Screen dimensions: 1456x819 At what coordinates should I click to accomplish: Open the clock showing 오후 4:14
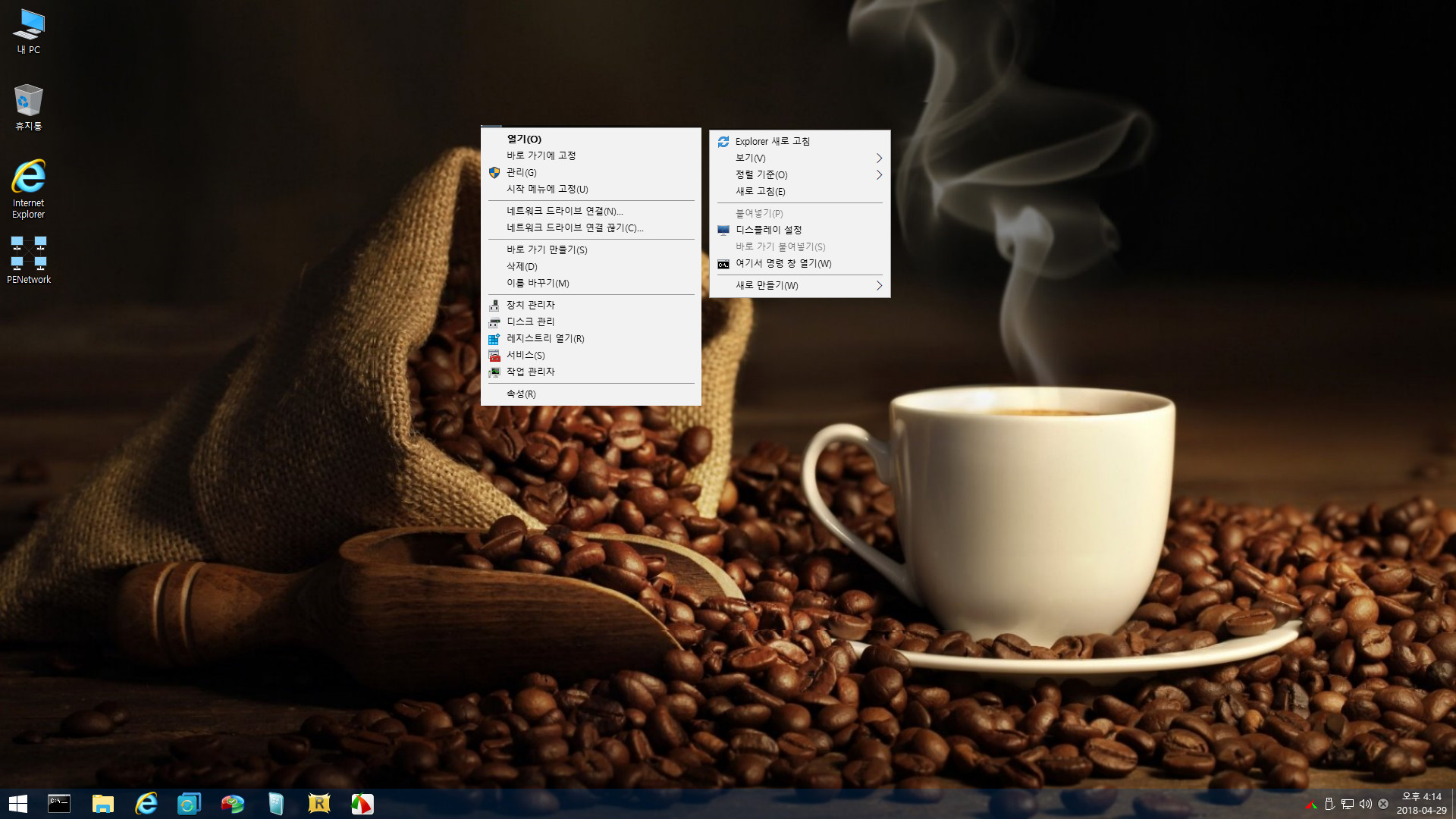(x=1421, y=804)
